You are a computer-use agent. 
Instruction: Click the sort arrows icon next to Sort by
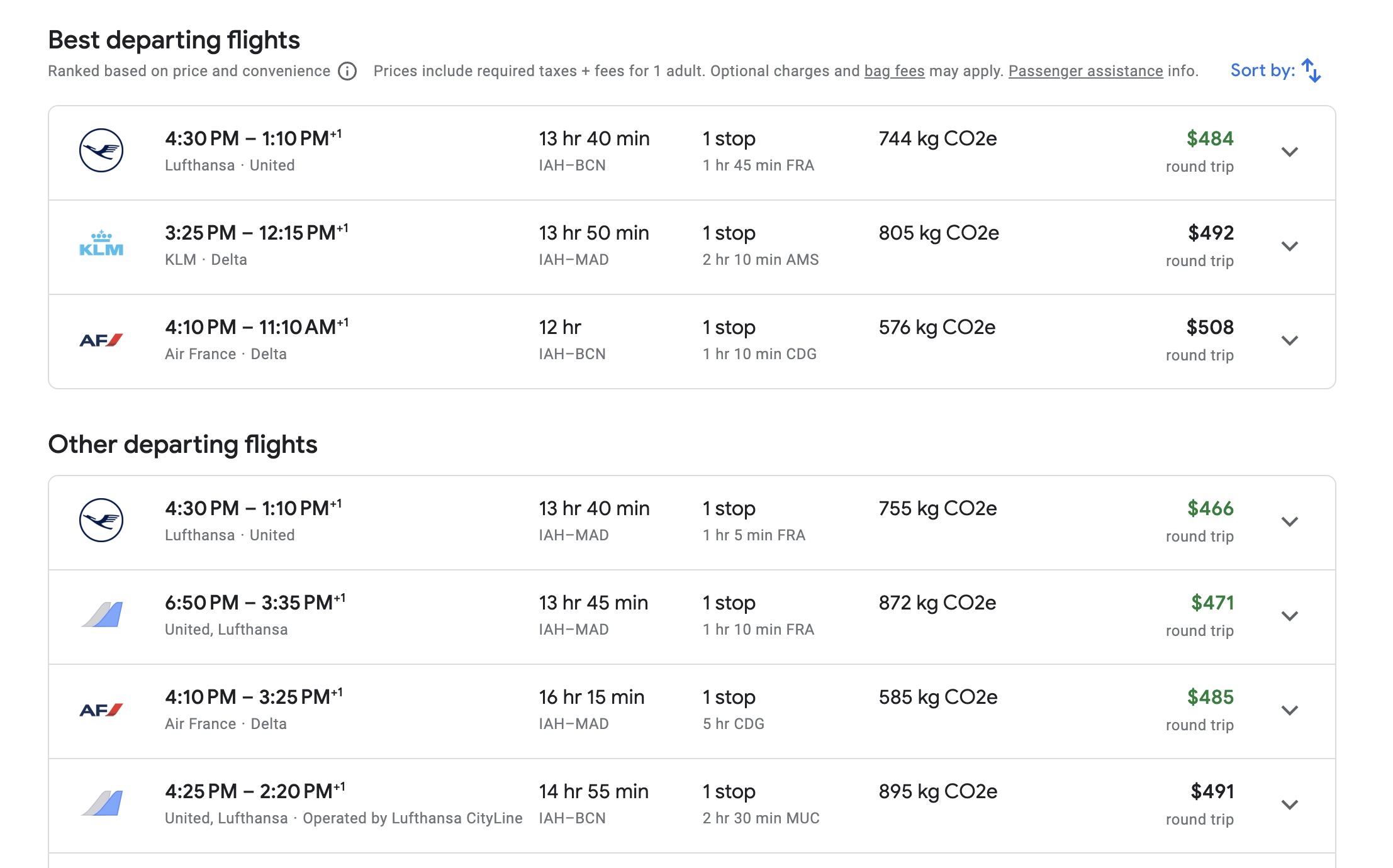coord(1311,71)
